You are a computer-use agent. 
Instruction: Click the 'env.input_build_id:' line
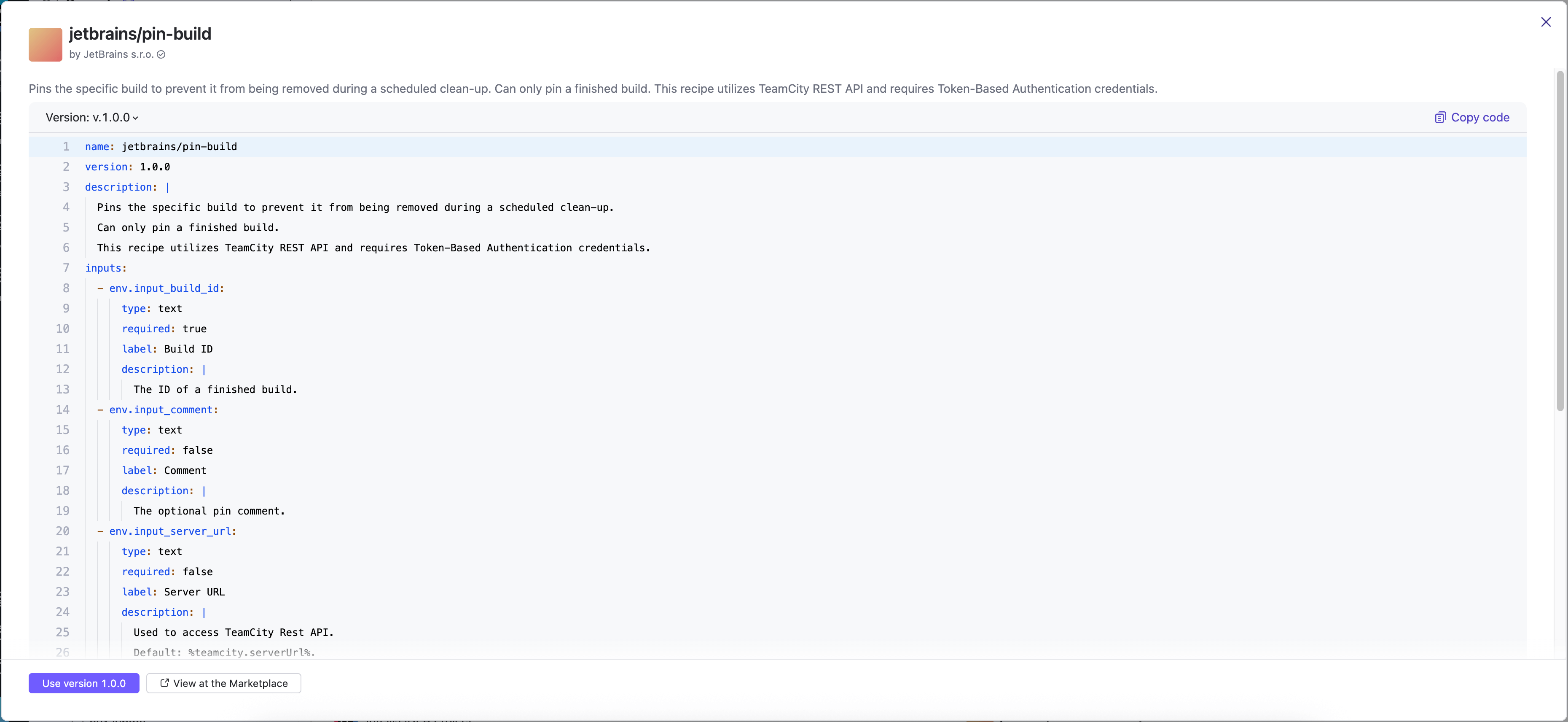(x=161, y=288)
